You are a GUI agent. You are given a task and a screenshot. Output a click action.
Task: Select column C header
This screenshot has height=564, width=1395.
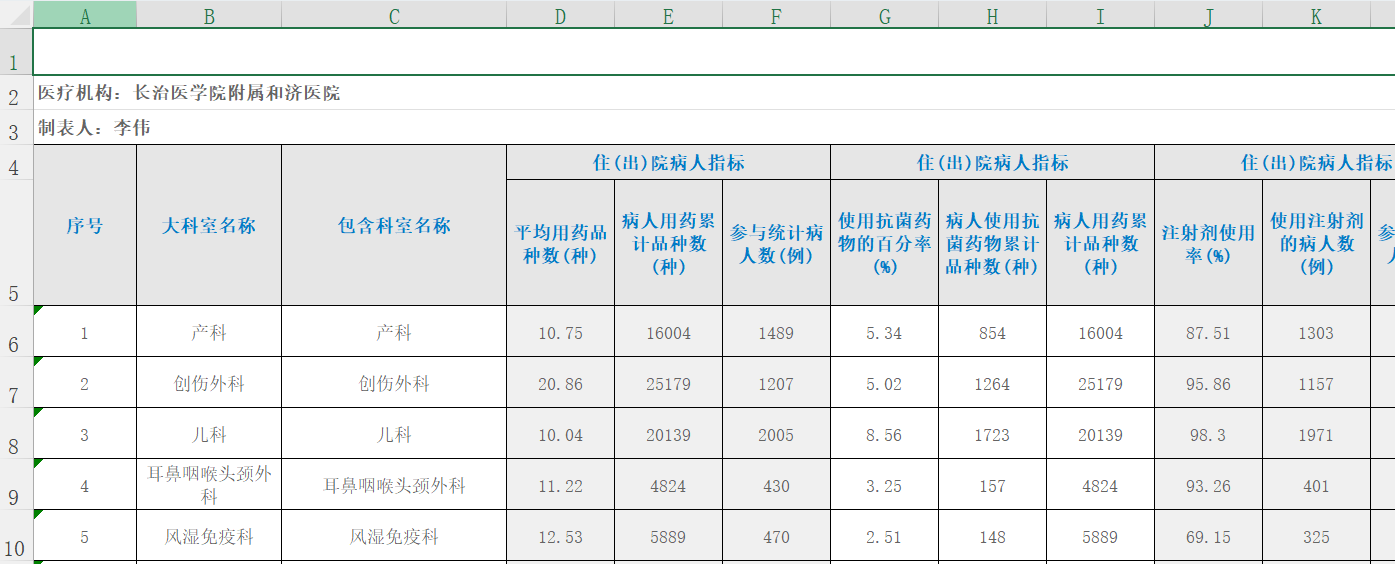pyautogui.click(x=394, y=15)
